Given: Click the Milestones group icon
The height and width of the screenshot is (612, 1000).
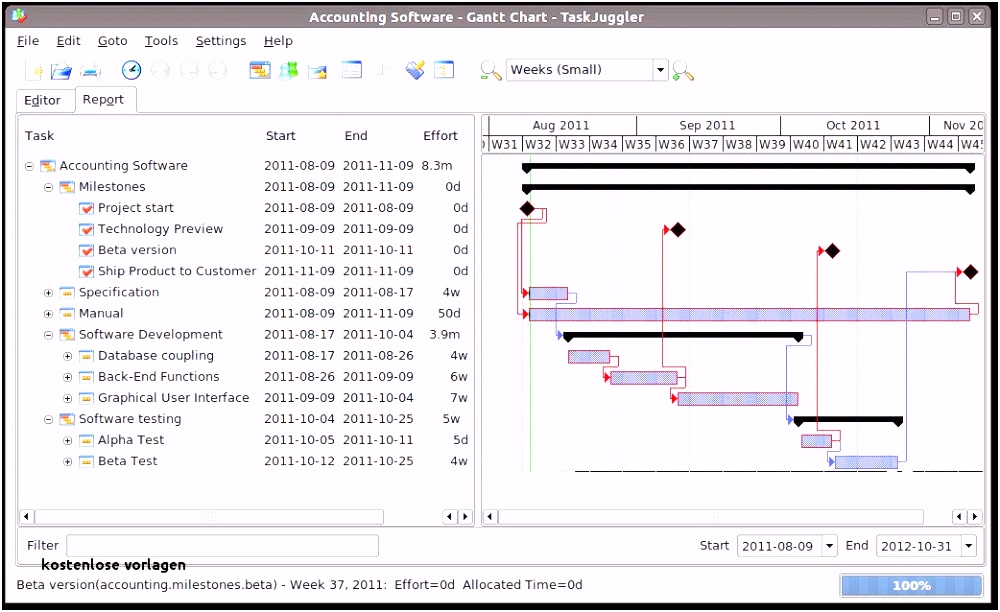Looking at the screenshot, I should pyautogui.click(x=67, y=187).
